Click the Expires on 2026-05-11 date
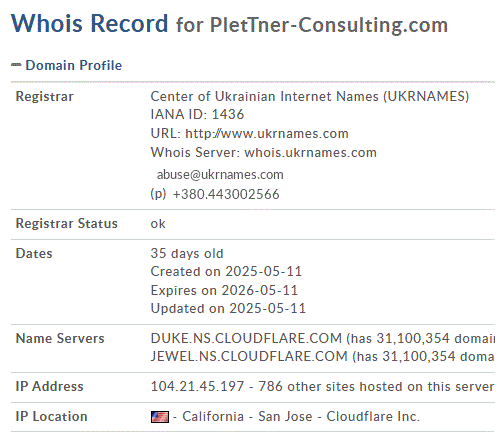Screen dimensions: 496x436 (224, 290)
